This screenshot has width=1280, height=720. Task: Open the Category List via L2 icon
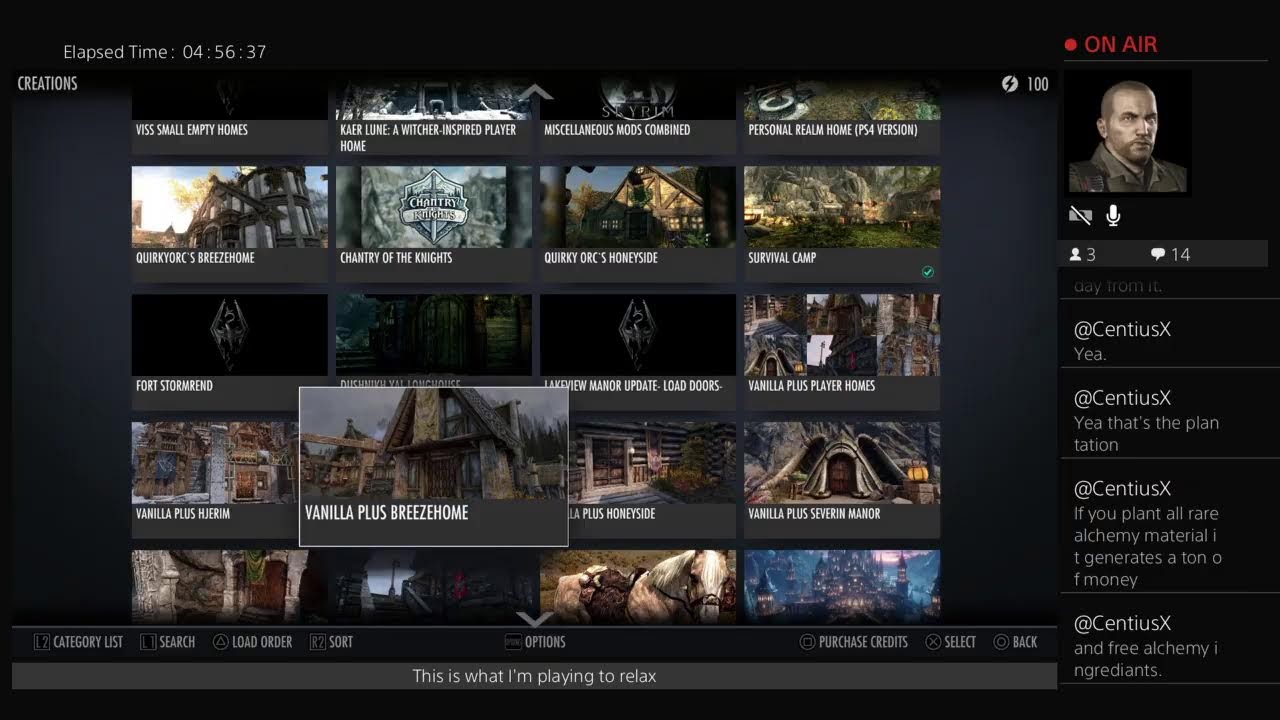[x=41, y=642]
